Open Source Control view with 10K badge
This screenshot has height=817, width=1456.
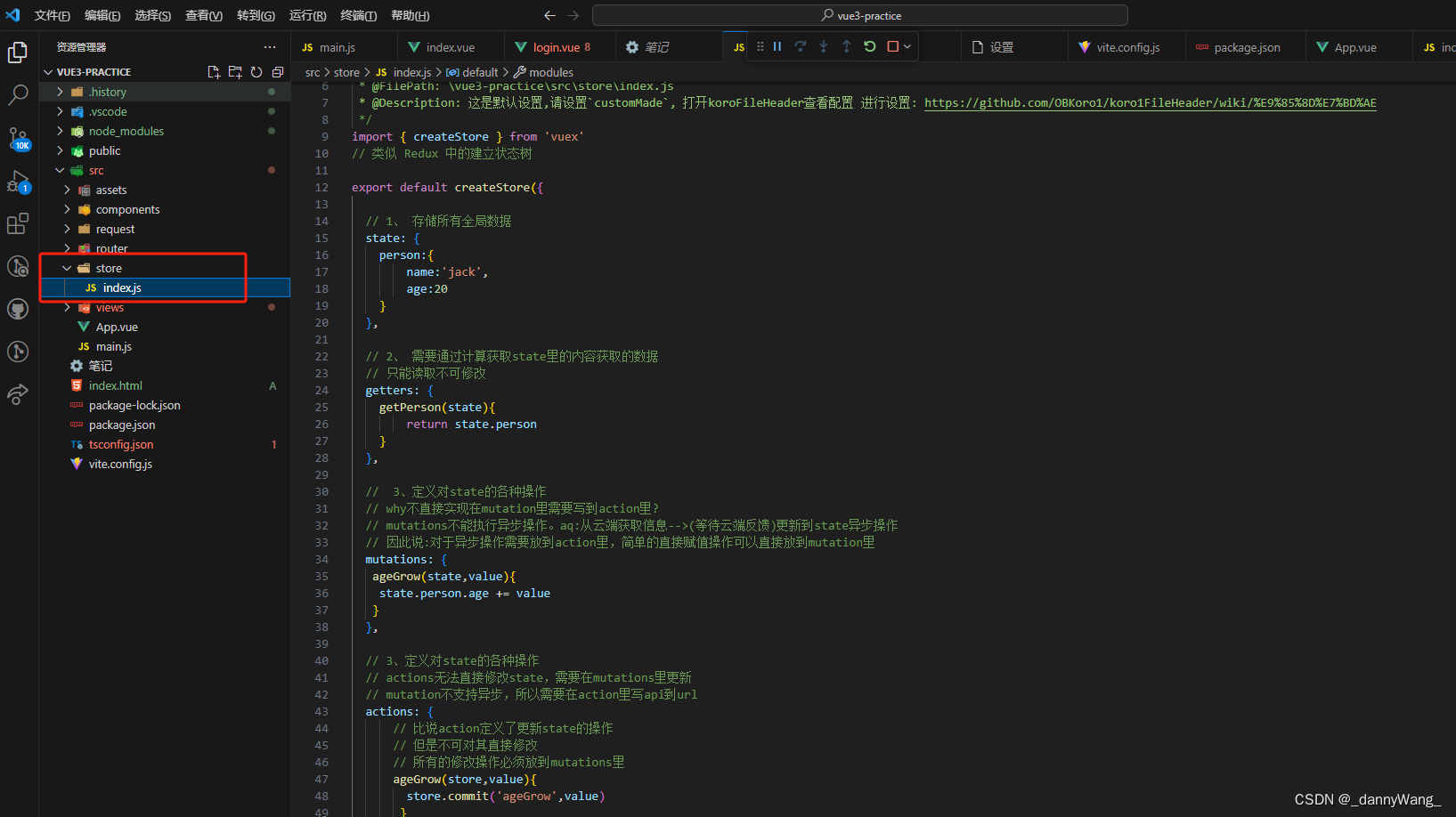click(x=18, y=138)
